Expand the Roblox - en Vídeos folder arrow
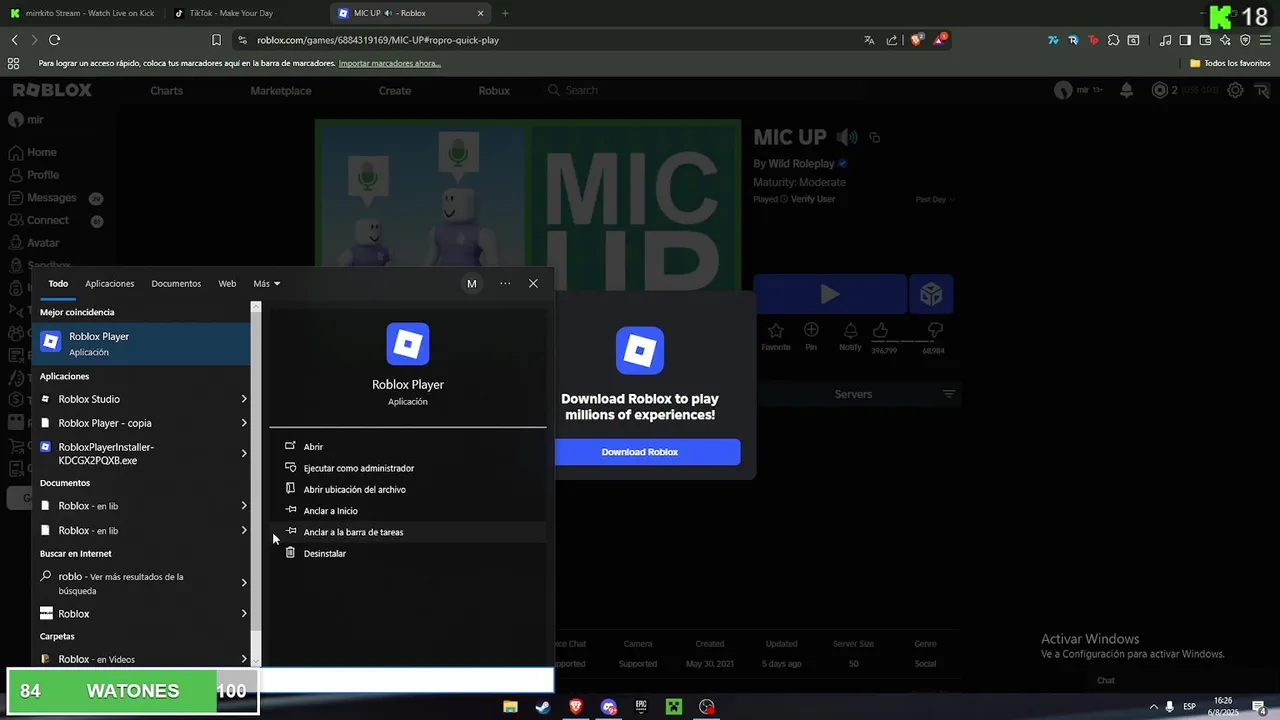The width and height of the screenshot is (1280, 720). 244,659
